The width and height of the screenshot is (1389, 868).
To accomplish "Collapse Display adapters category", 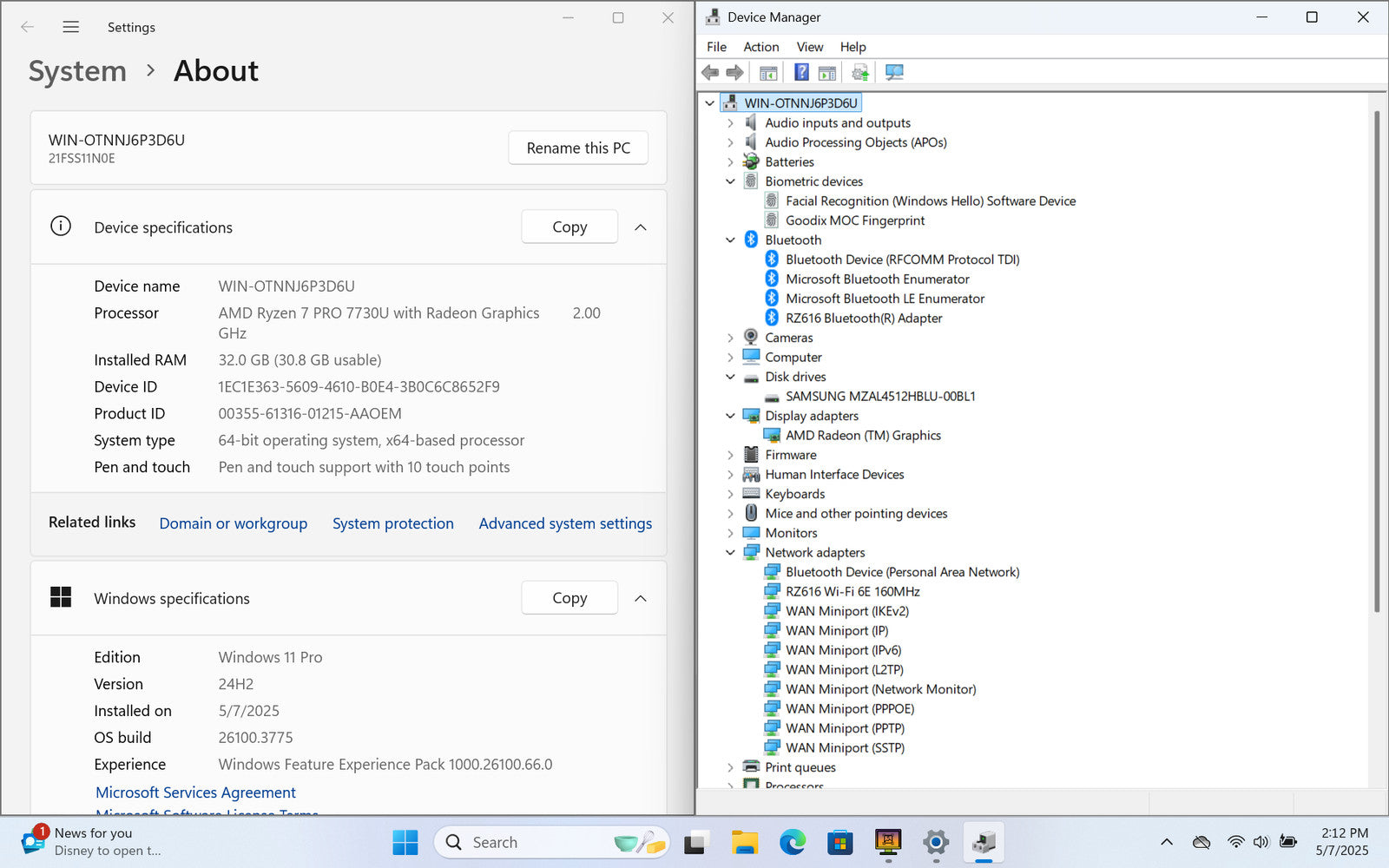I will click(730, 416).
